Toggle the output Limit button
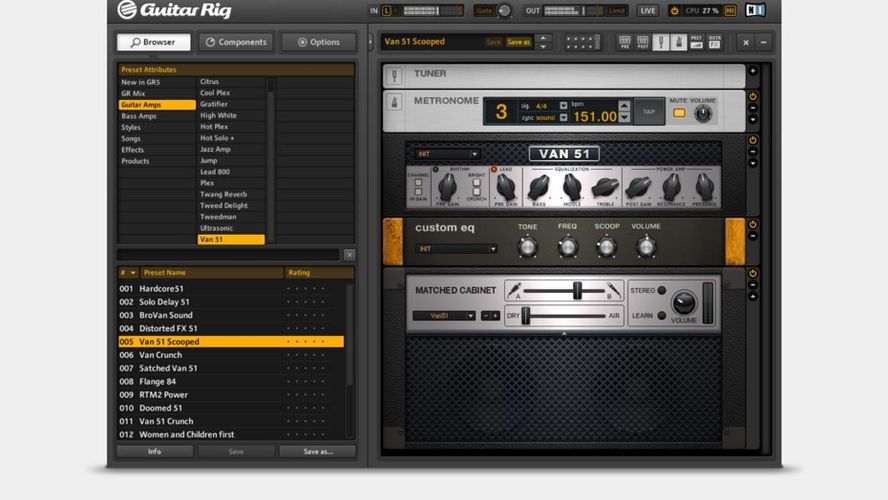Screen dimensions: 888x500 pyautogui.click(x=617, y=10)
